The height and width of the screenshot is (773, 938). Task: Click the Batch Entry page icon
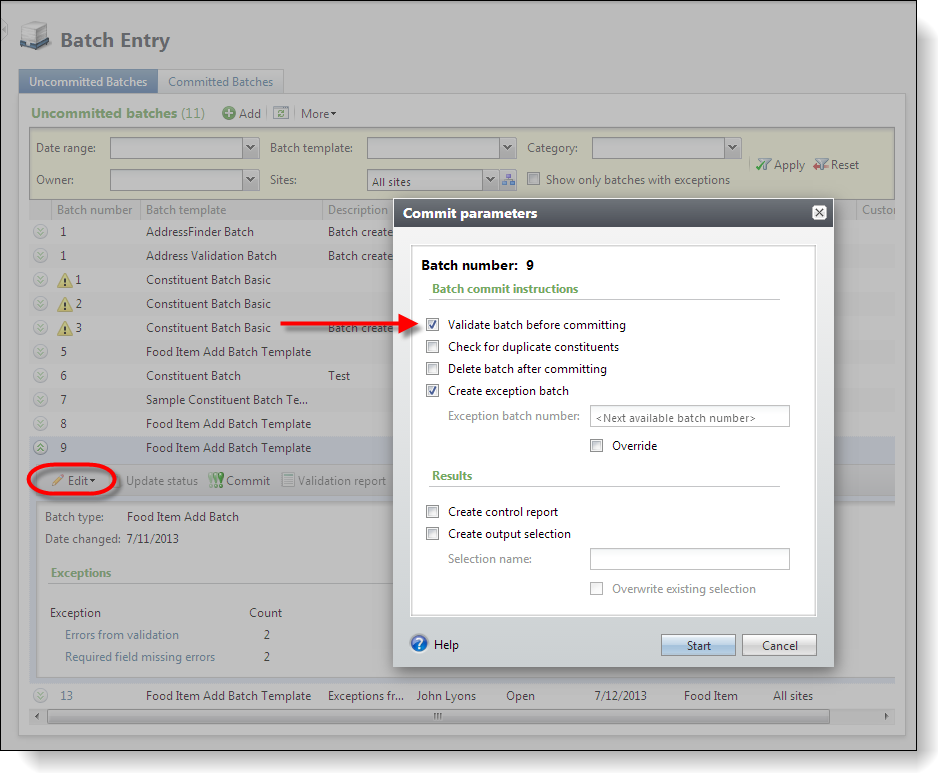35,36
